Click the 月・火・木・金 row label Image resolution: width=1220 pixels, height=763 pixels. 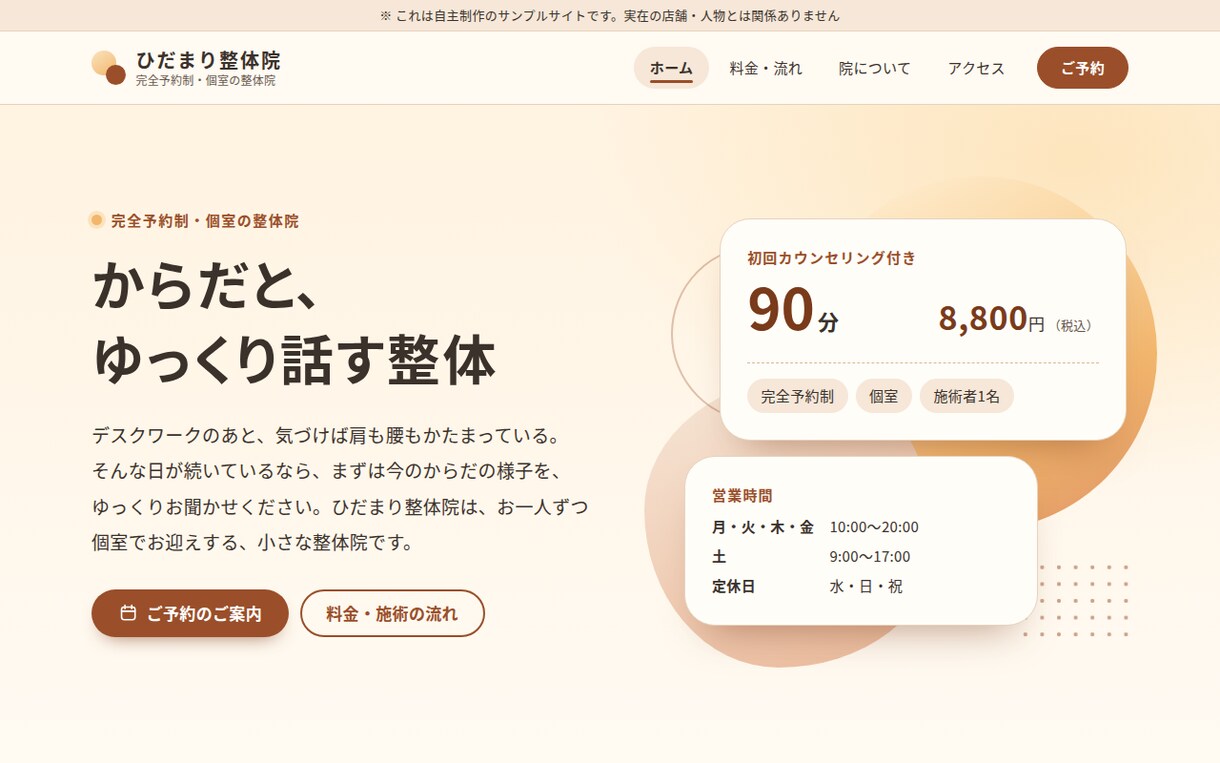pyautogui.click(x=763, y=527)
